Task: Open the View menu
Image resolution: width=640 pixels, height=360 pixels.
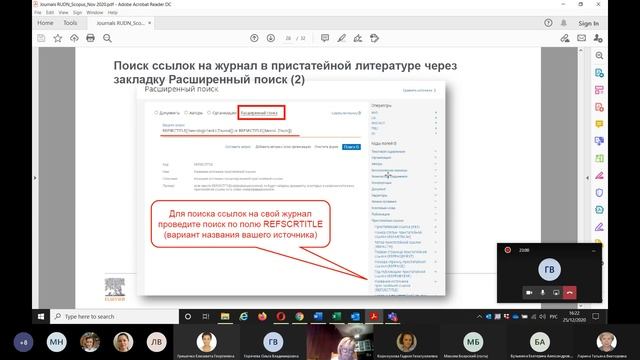Action: pos(63,13)
